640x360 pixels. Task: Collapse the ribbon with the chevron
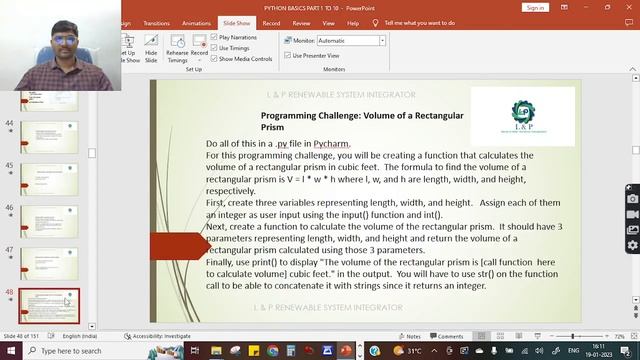tap(633, 69)
